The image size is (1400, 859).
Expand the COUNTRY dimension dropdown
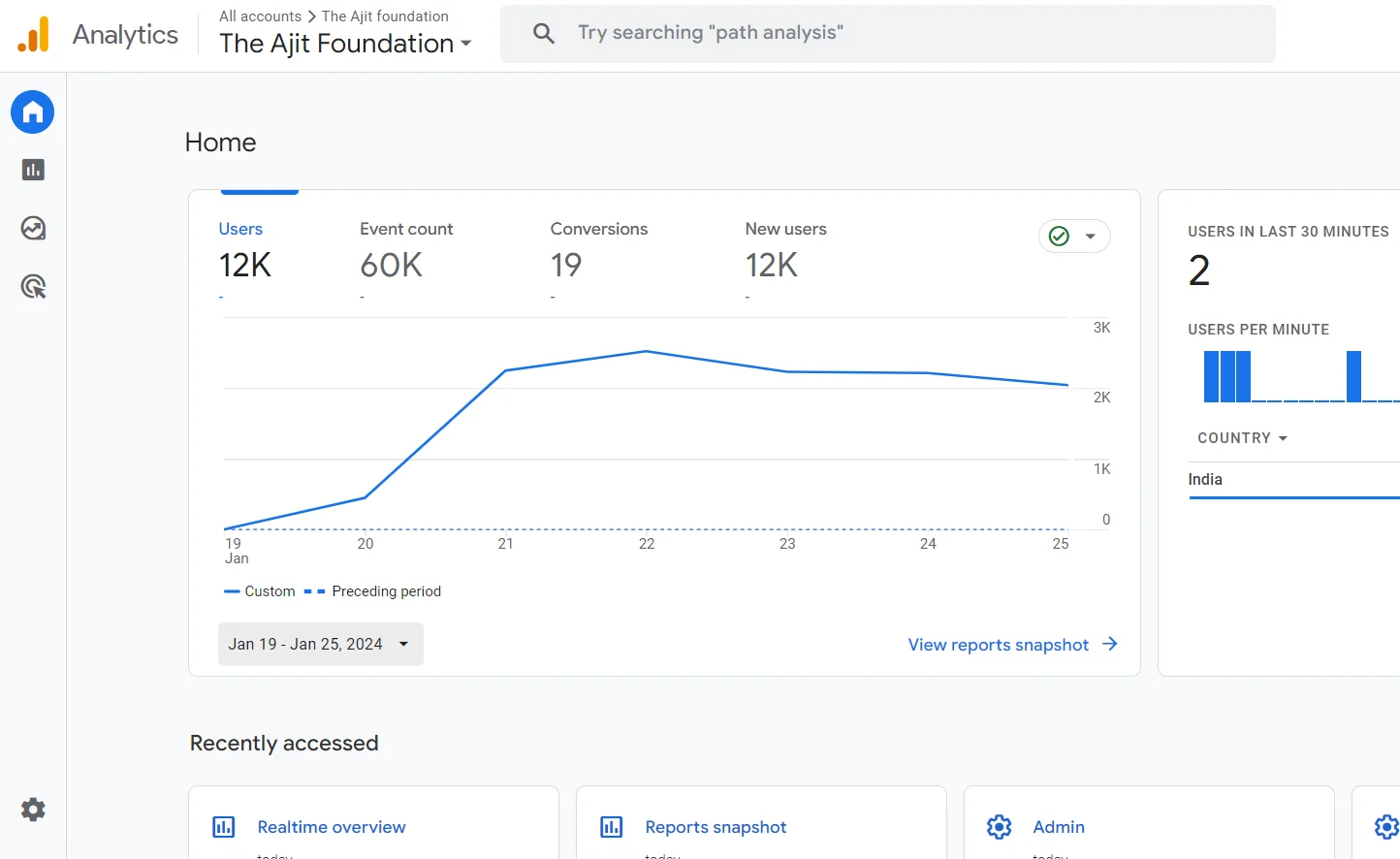(x=1242, y=438)
